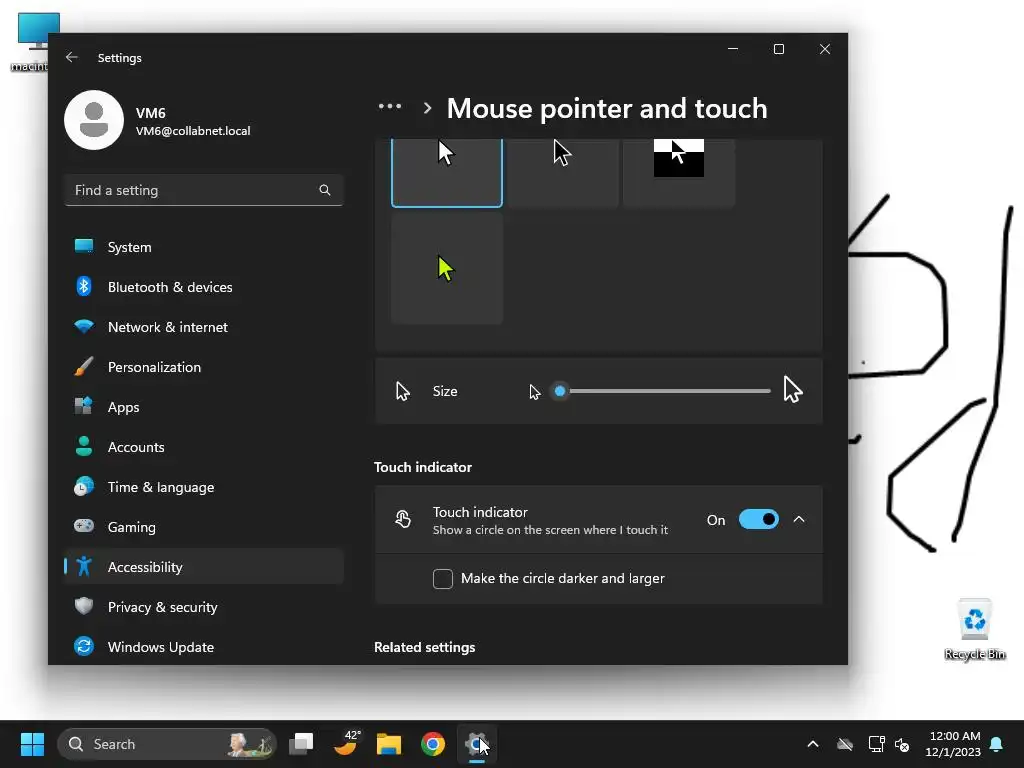Choose the black mouse pointer style

point(563,172)
